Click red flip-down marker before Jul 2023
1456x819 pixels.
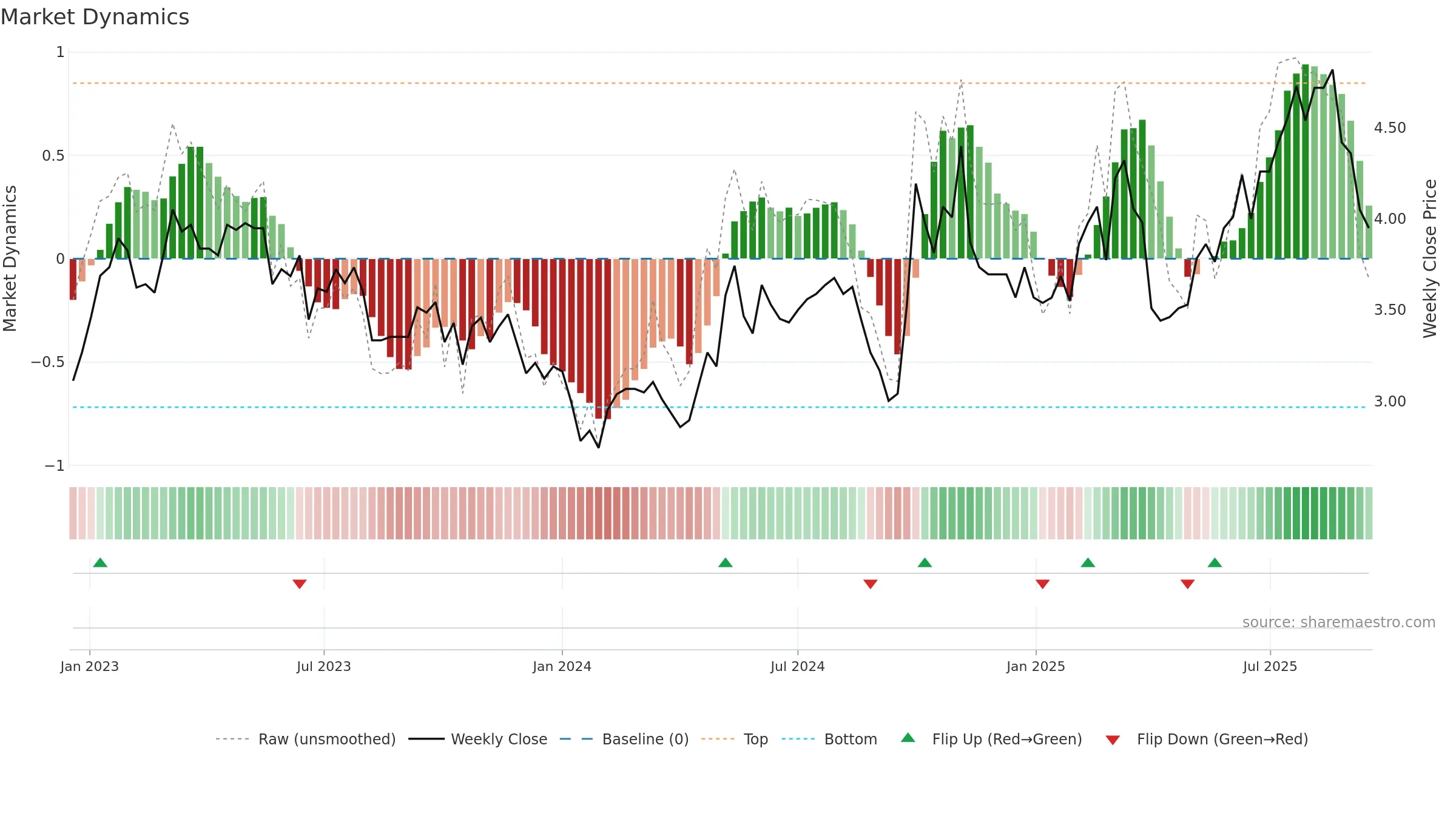(300, 584)
